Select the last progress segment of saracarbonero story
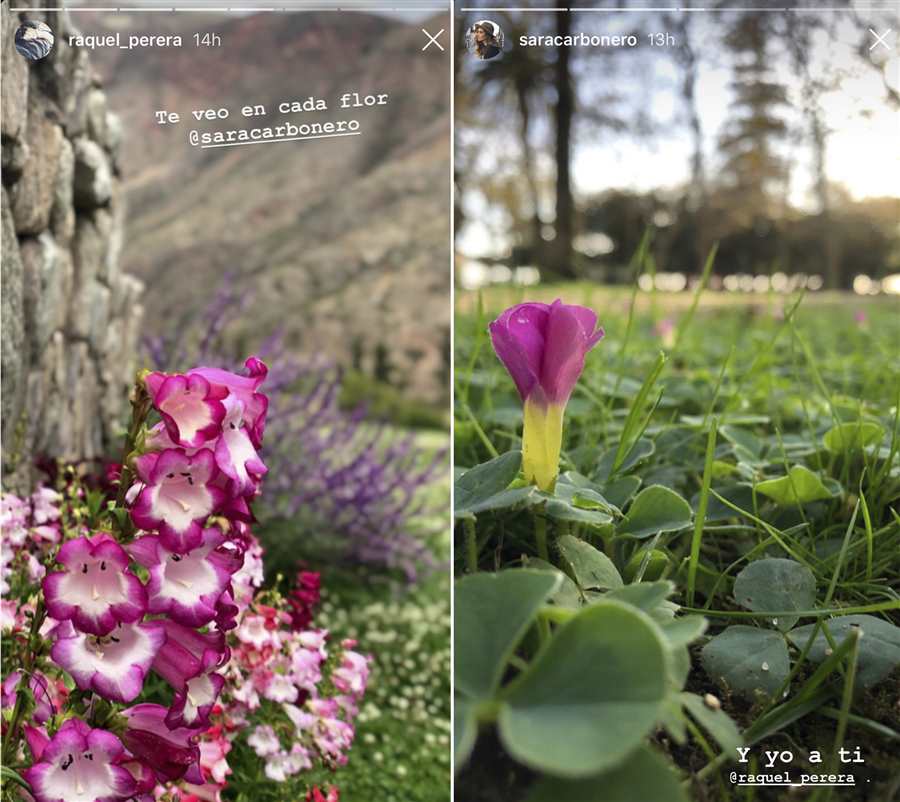 tap(841, 9)
